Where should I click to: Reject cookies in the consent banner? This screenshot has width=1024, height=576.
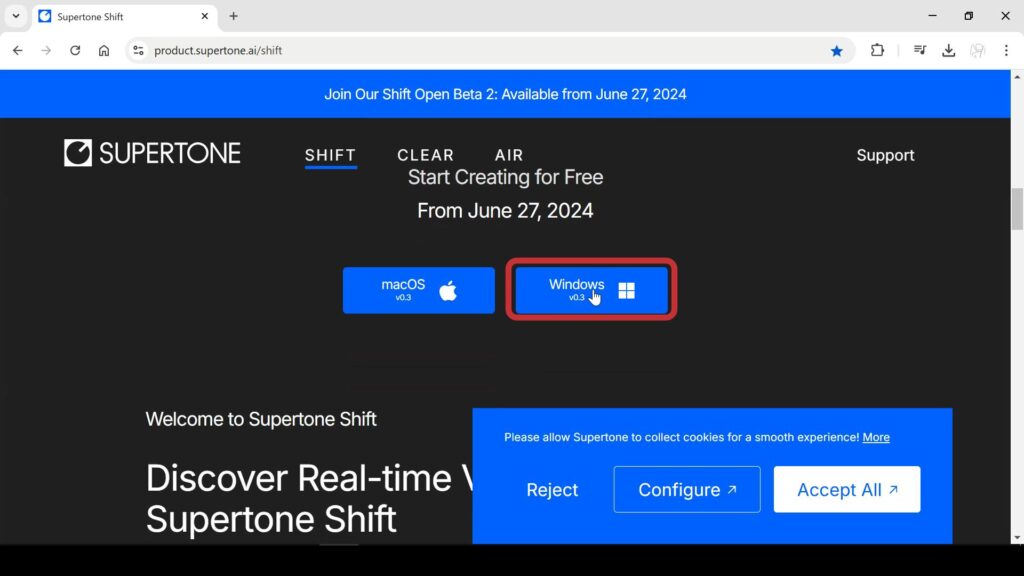tap(552, 490)
